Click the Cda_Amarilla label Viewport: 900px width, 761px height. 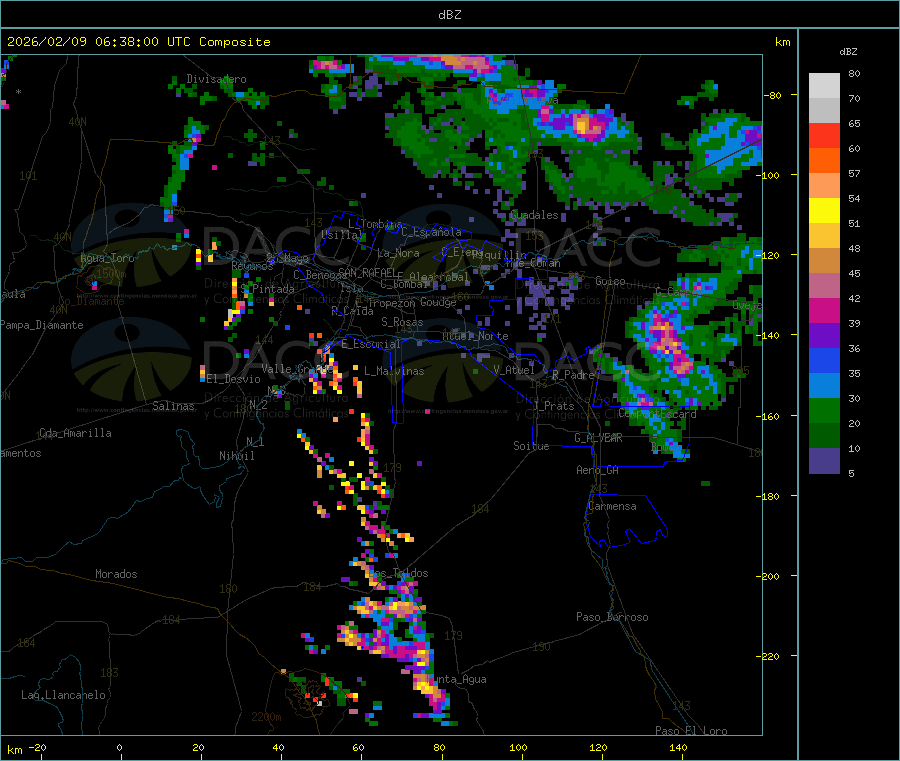pyautogui.click(x=75, y=433)
